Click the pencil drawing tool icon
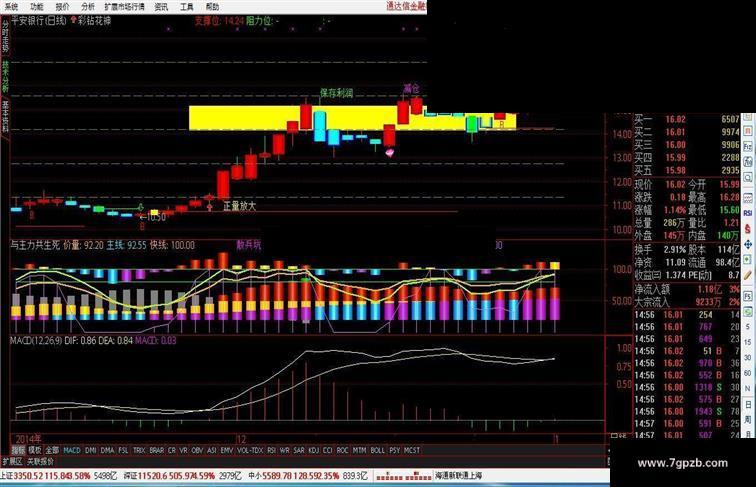This screenshot has width=756, height=487. [748, 276]
